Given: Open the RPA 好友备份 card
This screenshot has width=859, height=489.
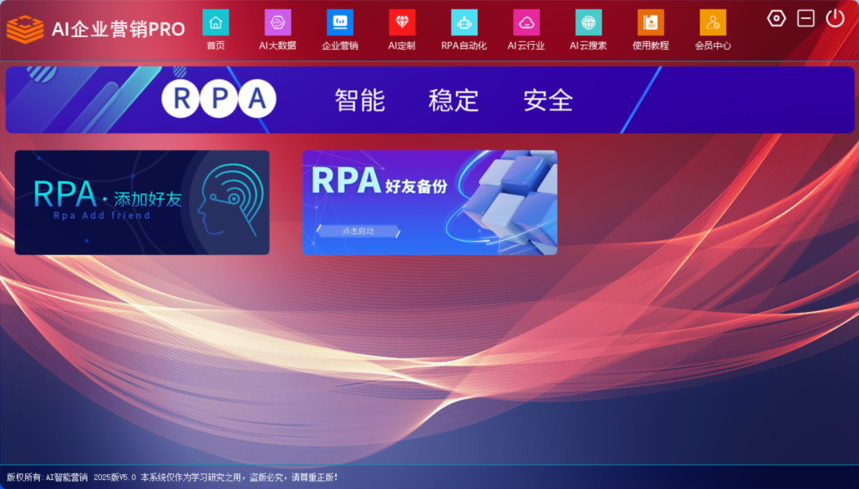Looking at the screenshot, I should tap(430, 202).
